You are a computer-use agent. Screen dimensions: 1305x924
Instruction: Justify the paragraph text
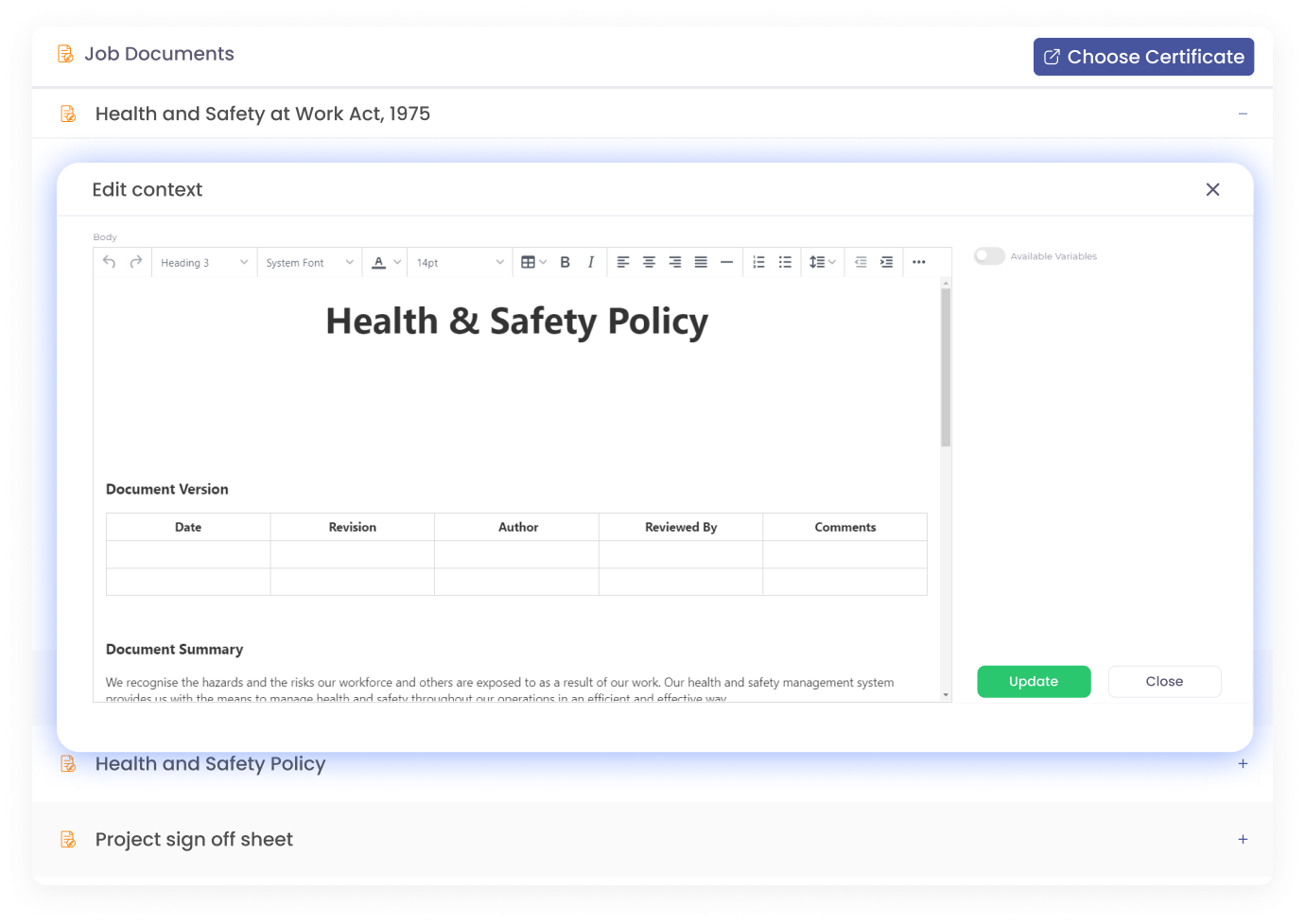(701, 262)
